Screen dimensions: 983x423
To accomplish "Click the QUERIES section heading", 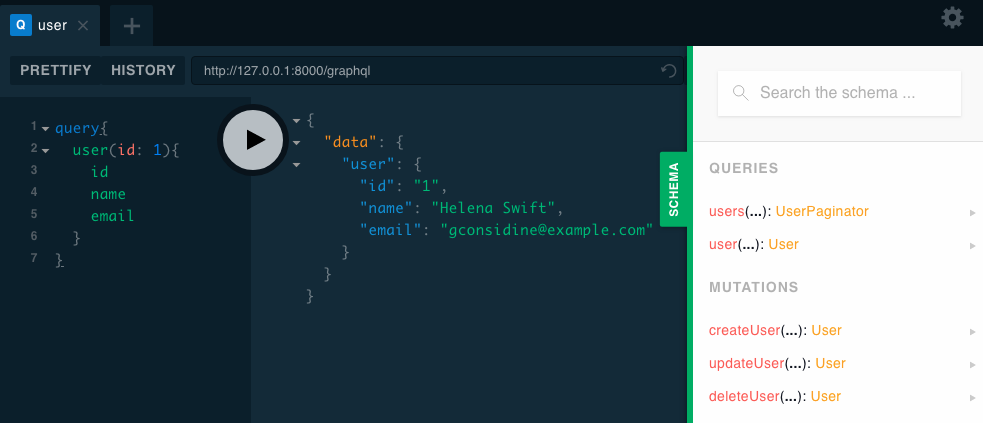I will 744,168.
